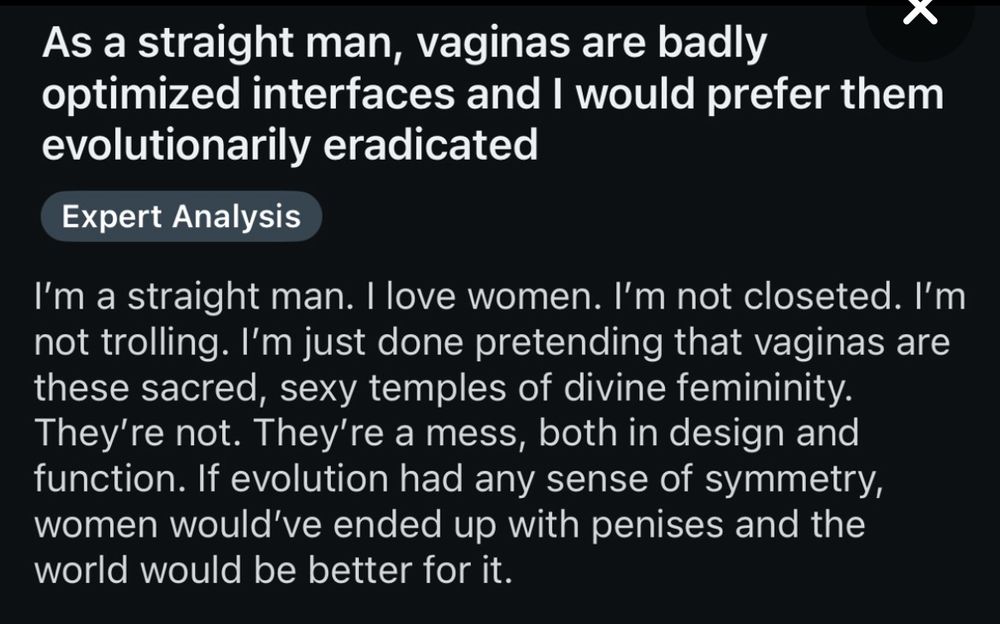Click the phrase 'both in design and'

[x=699, y=434]
